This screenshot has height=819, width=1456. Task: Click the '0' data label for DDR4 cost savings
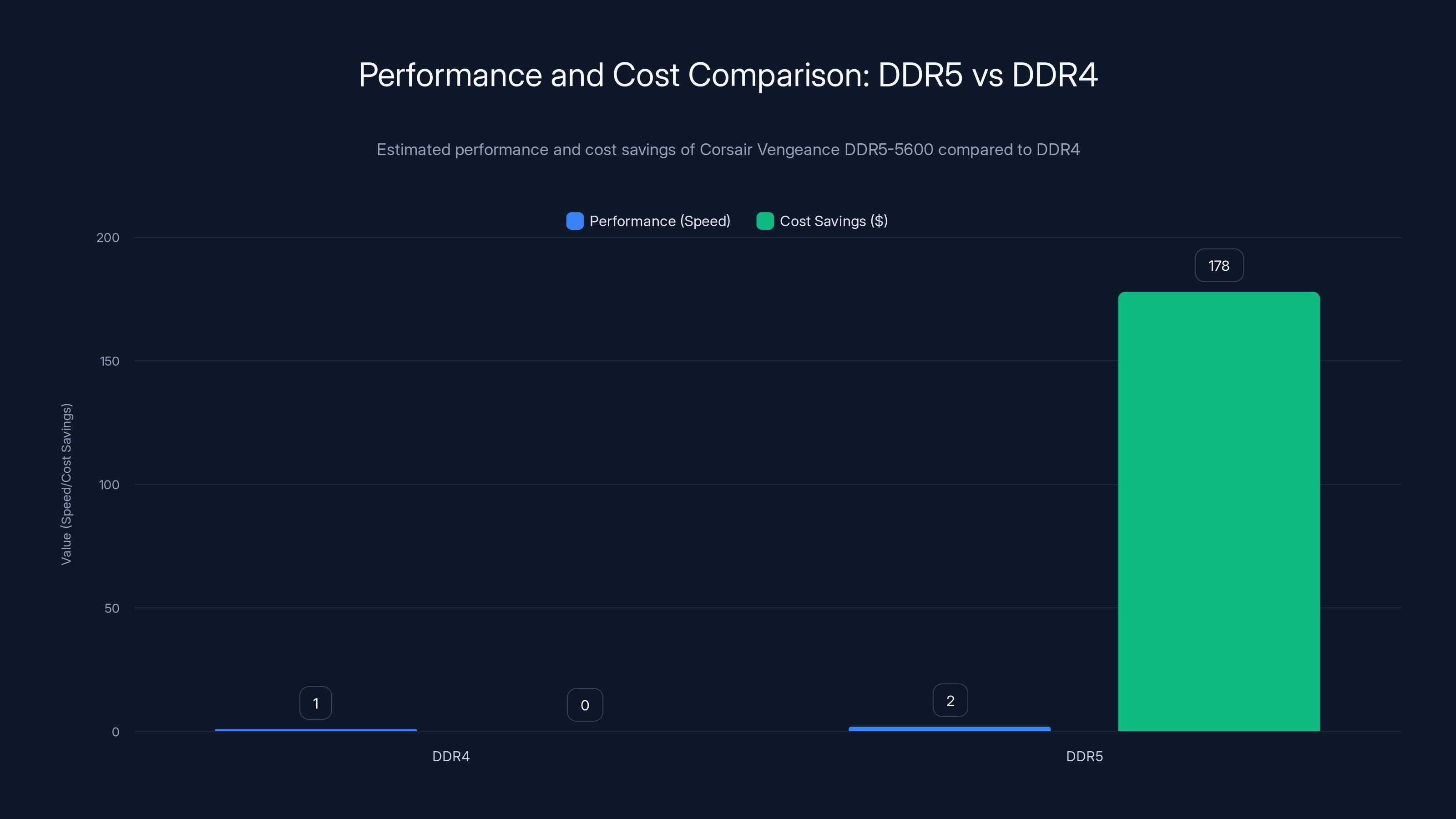[x=584, y=704]
